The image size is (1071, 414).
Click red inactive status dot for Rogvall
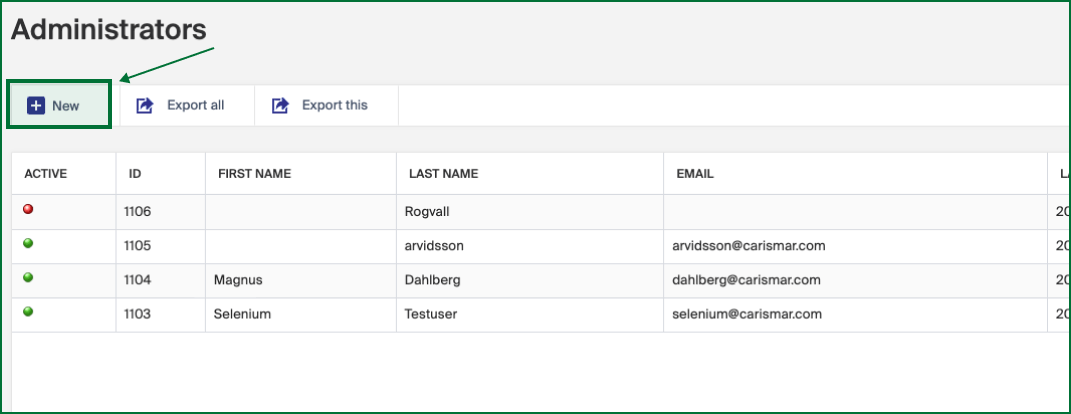click(x=28, y=209)
